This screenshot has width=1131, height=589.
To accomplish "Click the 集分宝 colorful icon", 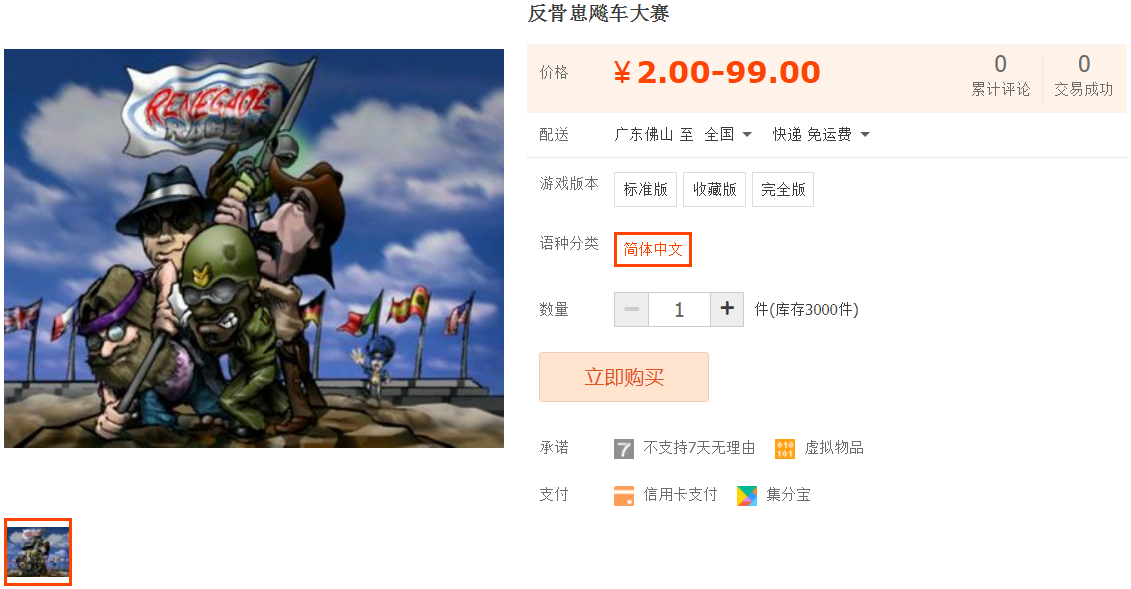I will click(747, 495).
